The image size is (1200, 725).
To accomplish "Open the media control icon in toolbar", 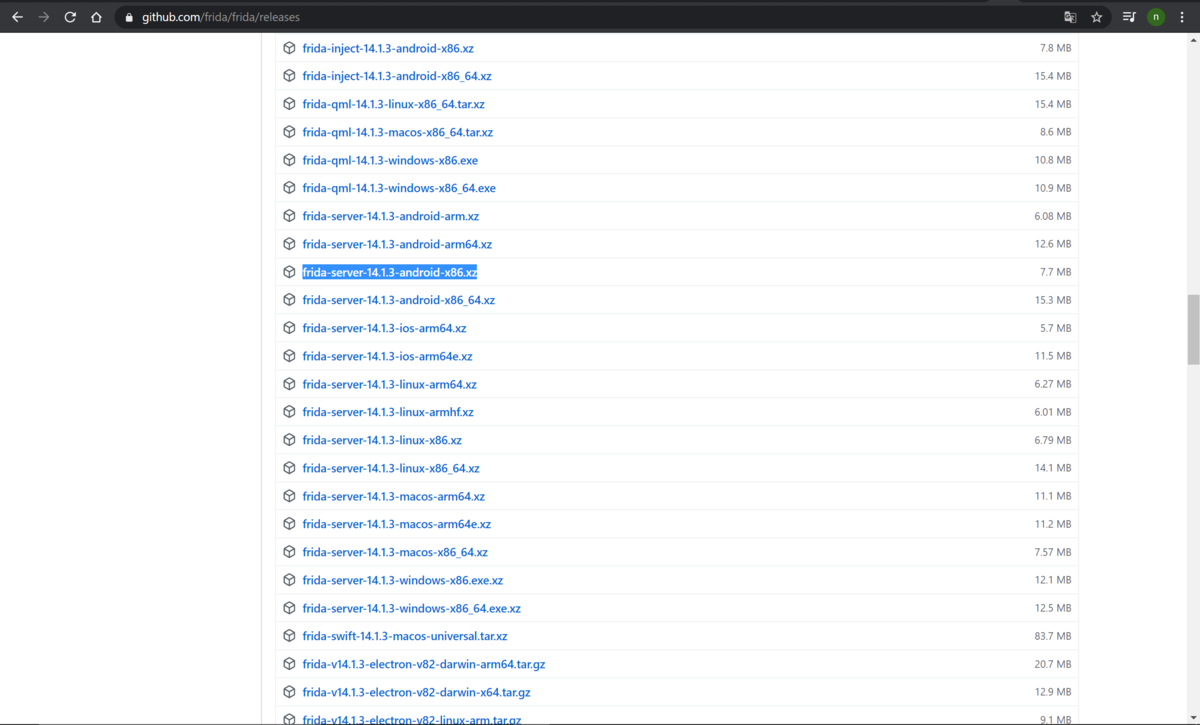I will [1129, 17].
